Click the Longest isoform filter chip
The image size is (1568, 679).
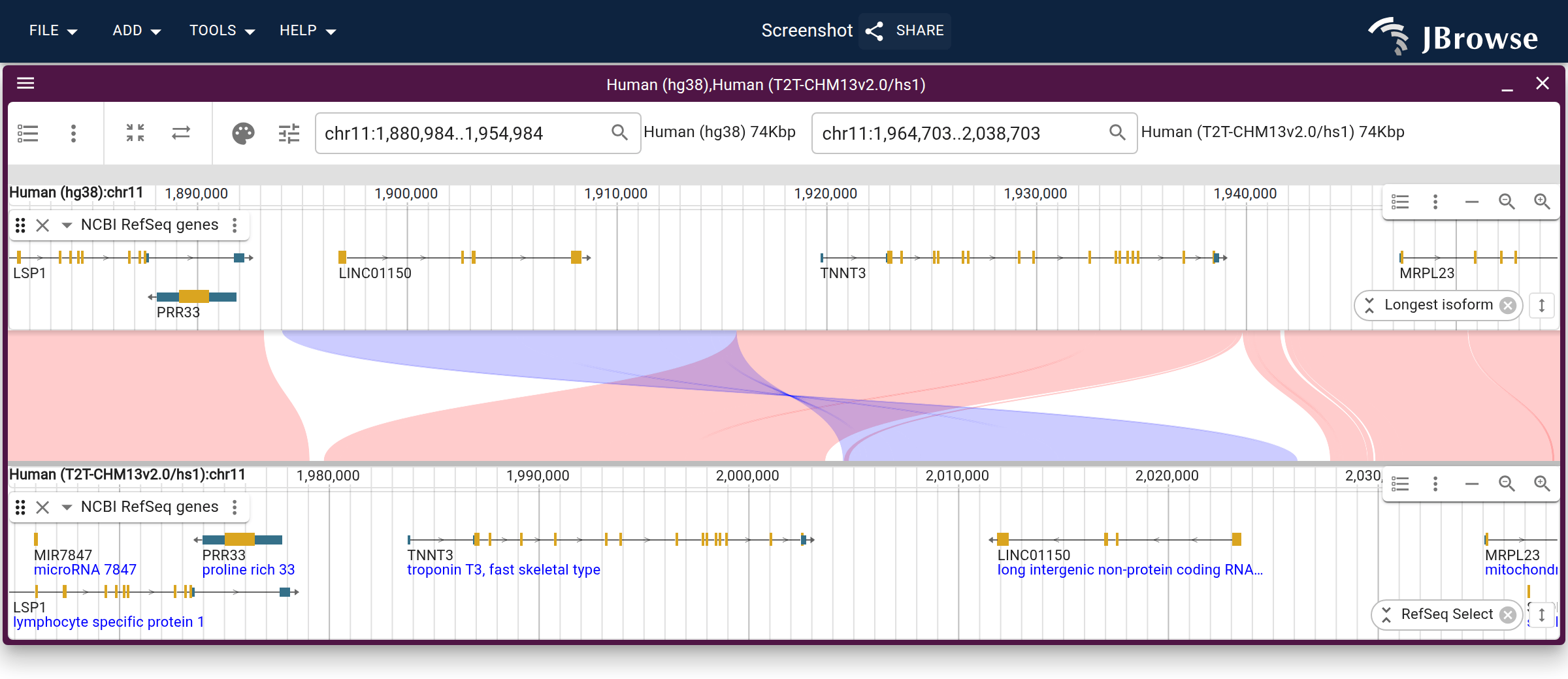tap(1438, 305)
